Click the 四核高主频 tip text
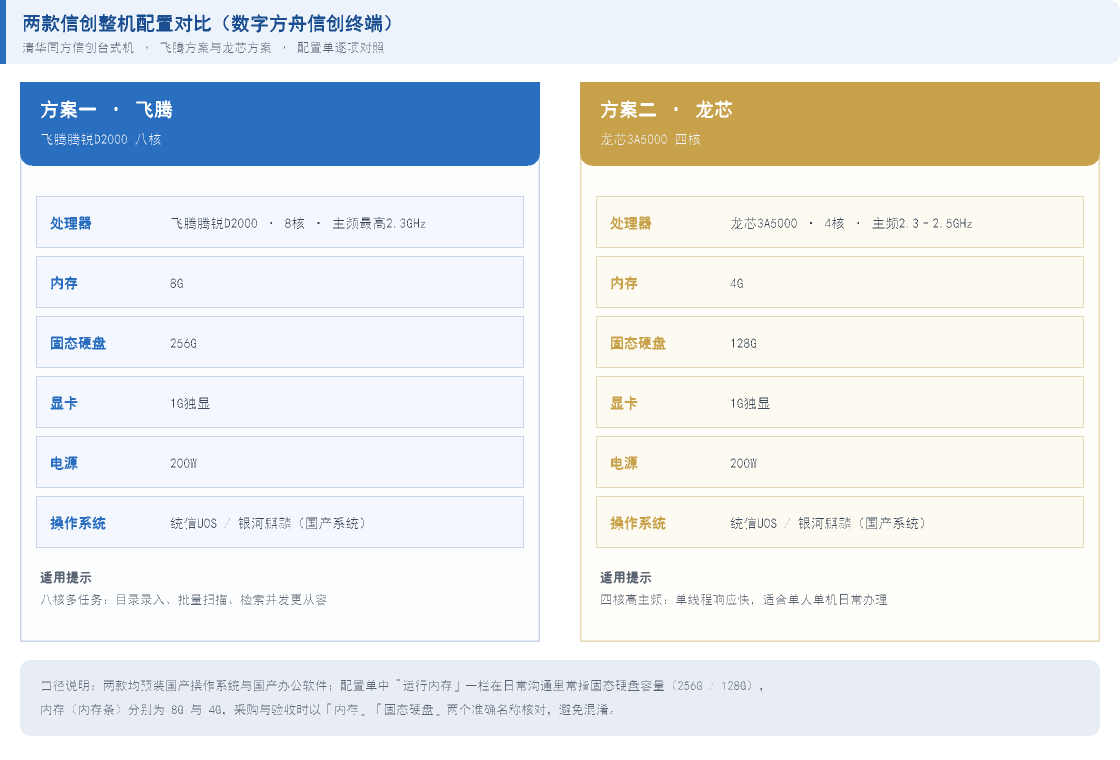Screen dimensions: 1120x760 744,600
